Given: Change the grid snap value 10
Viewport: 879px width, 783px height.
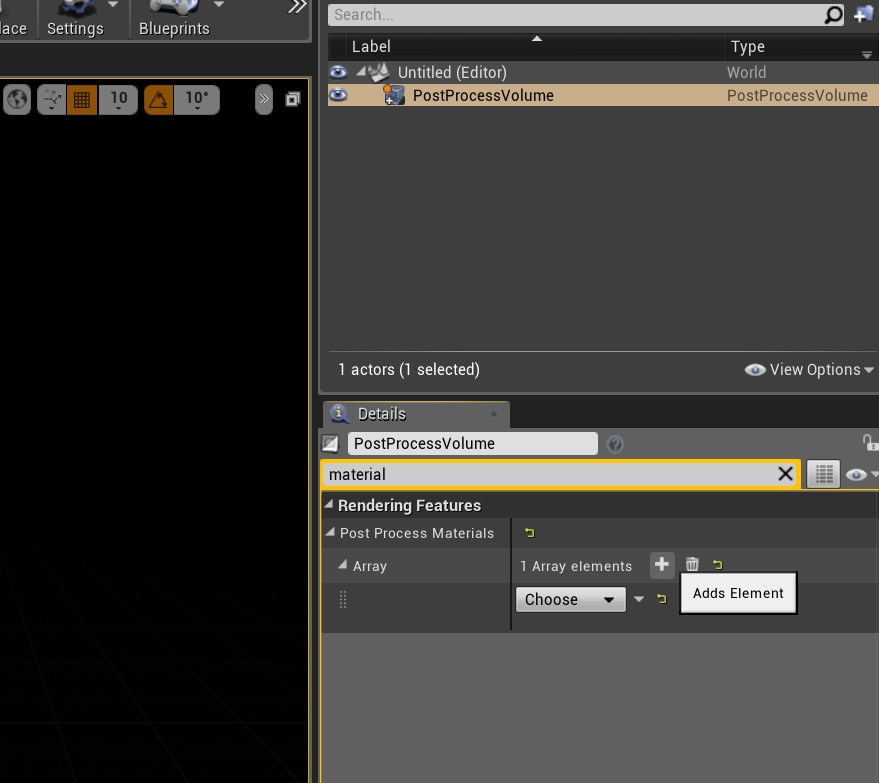Looking at the screenshot, I should [118, 100].
